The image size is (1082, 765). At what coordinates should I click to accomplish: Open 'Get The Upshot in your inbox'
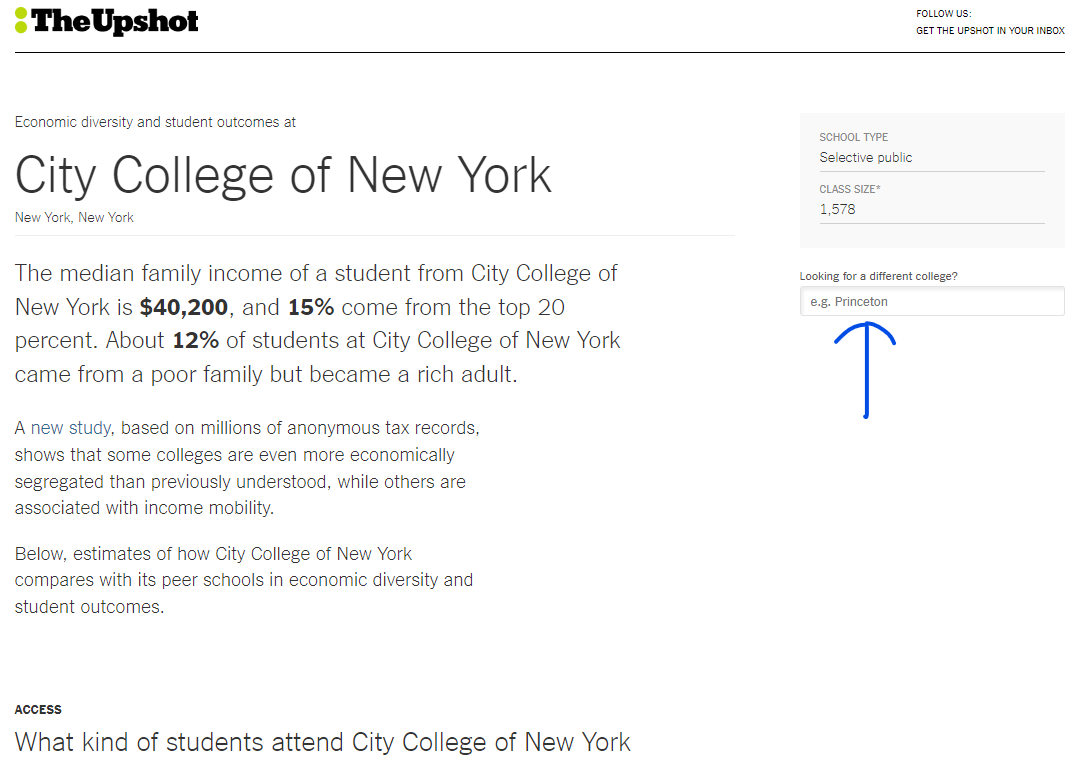(990, 31)
